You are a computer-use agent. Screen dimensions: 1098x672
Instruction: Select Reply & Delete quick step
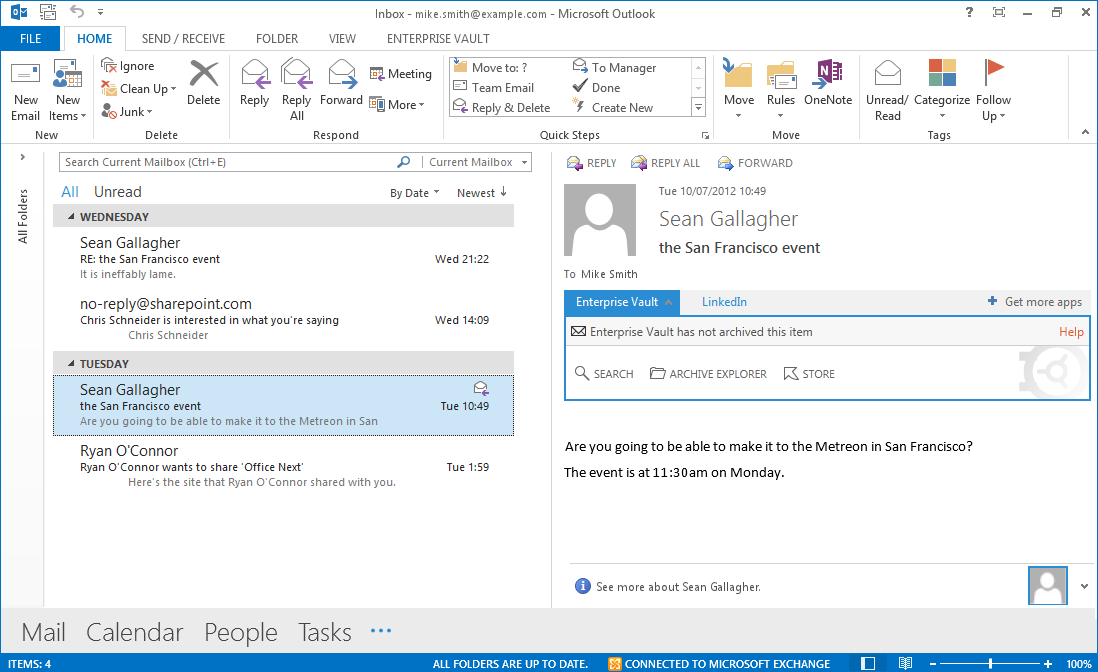click(x=501, y=107)
